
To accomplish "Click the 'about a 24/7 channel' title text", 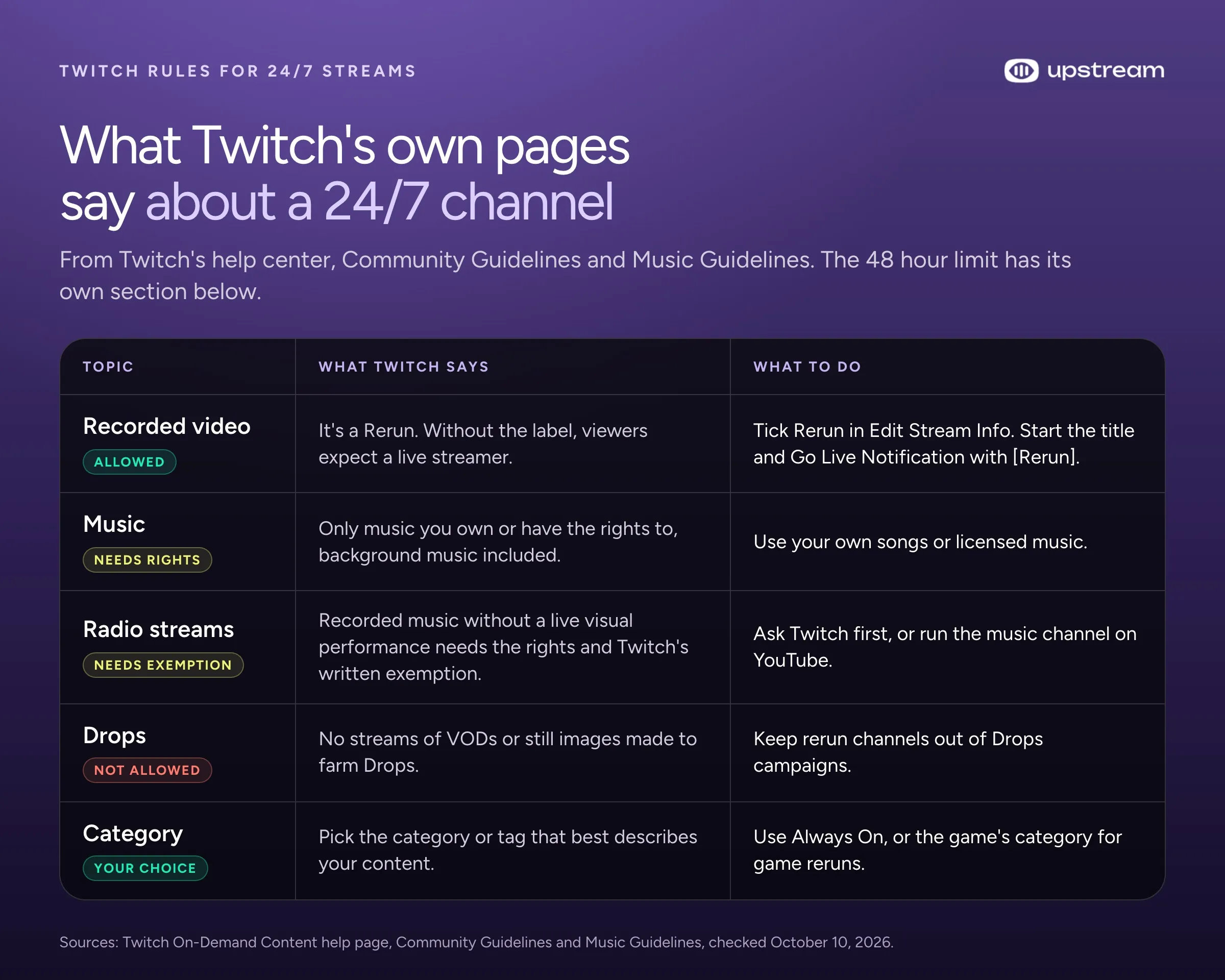I will (380, 202).
